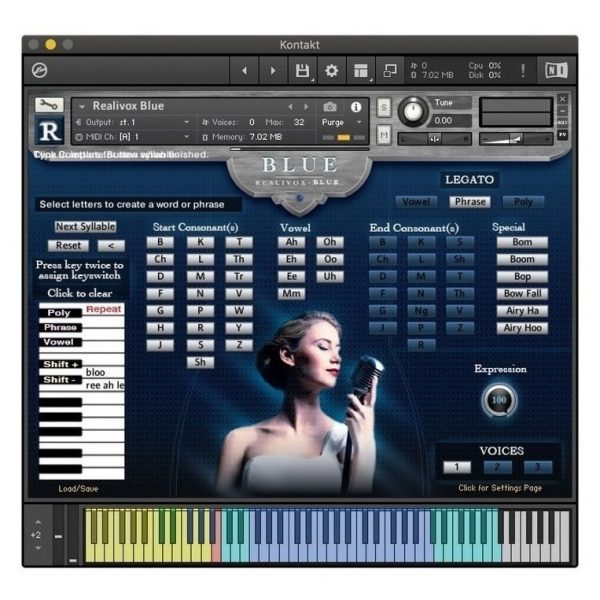The width and height of the screenshot is (600, 600).
Task: Select voice 1
Action: pyautogui.click(x=457, y=467)
